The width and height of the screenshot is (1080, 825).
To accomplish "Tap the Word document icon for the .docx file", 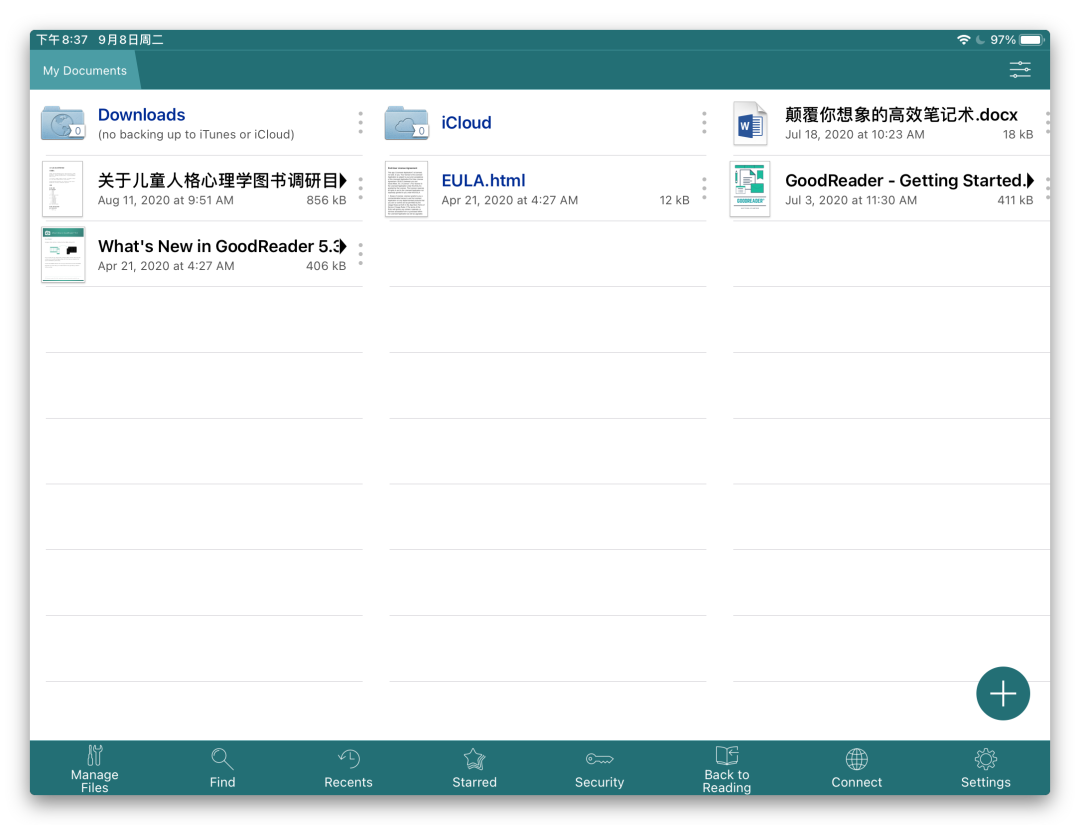I will pyautogui.click(x=750, y=123).
